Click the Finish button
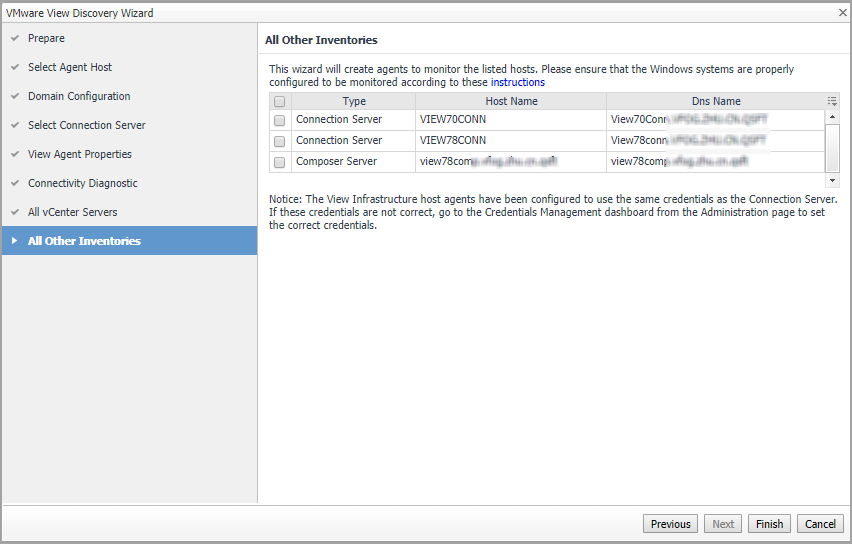852x544 pixels. click(x=769, y=524)
